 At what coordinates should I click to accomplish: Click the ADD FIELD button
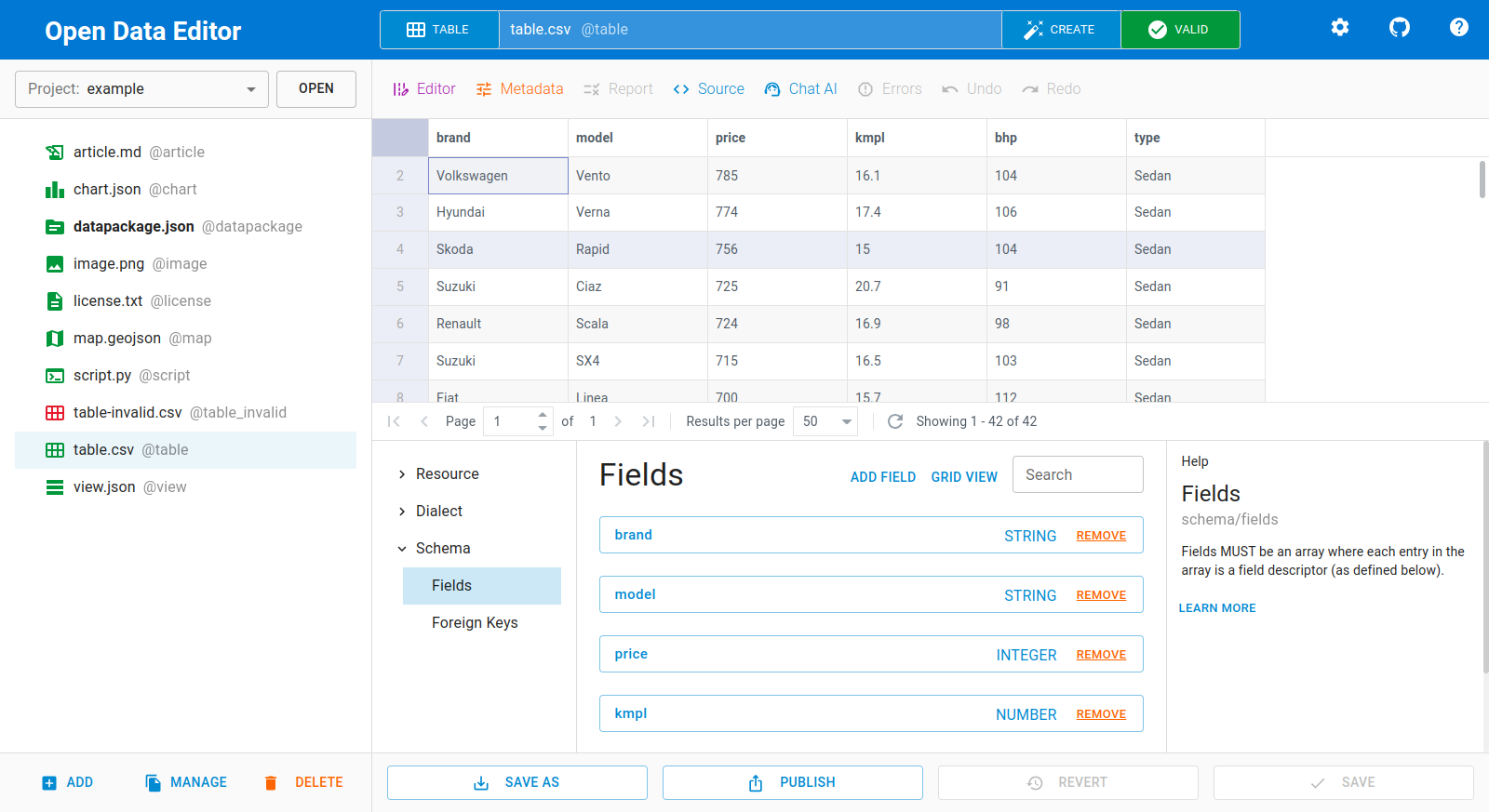882,477
